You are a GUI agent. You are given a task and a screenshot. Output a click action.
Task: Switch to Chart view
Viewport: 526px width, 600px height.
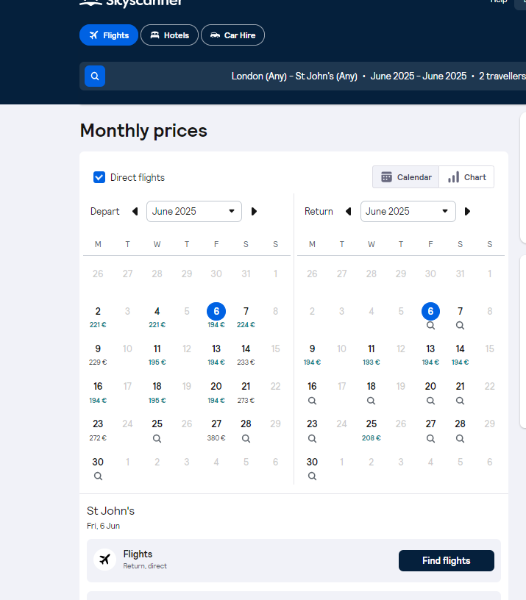(466, 177)
